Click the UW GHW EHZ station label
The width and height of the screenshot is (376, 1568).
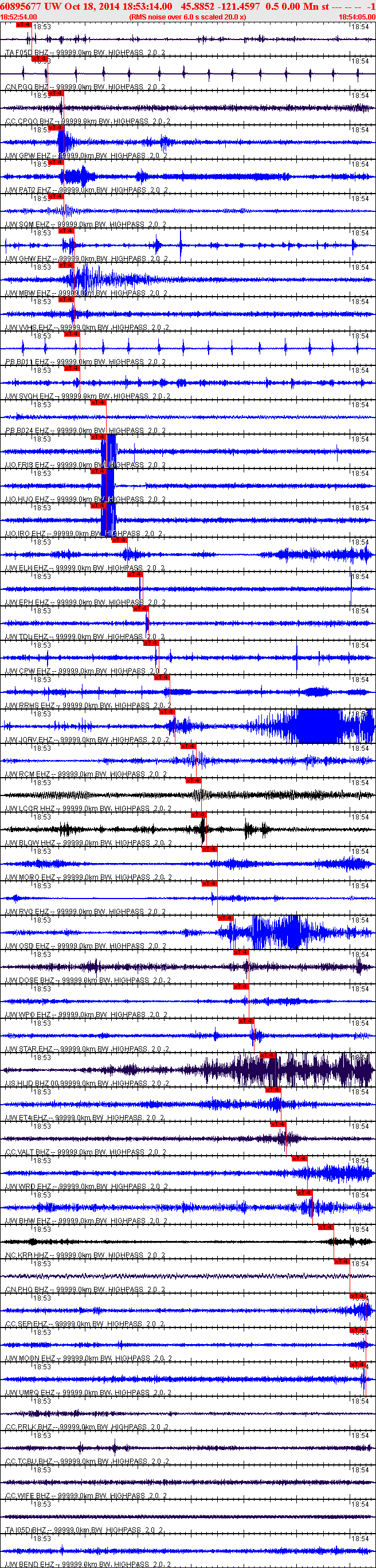pos(29,259)
